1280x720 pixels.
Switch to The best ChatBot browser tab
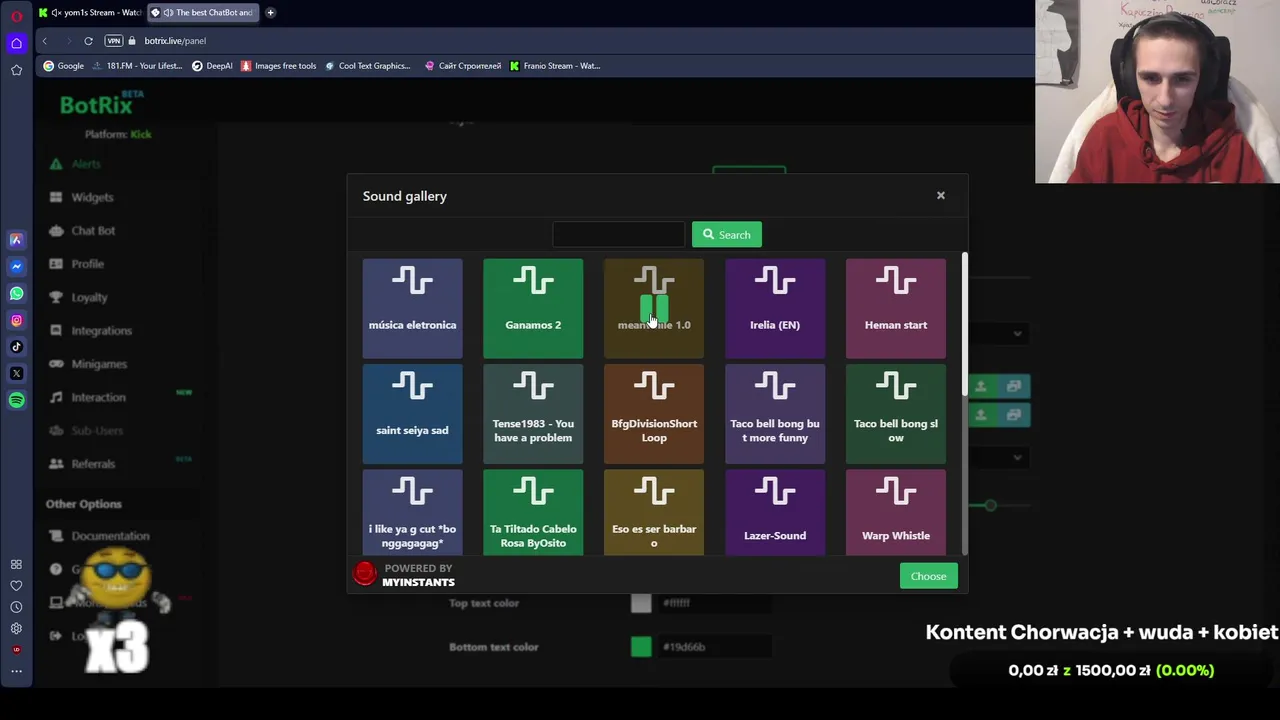[x=203, y=13]
